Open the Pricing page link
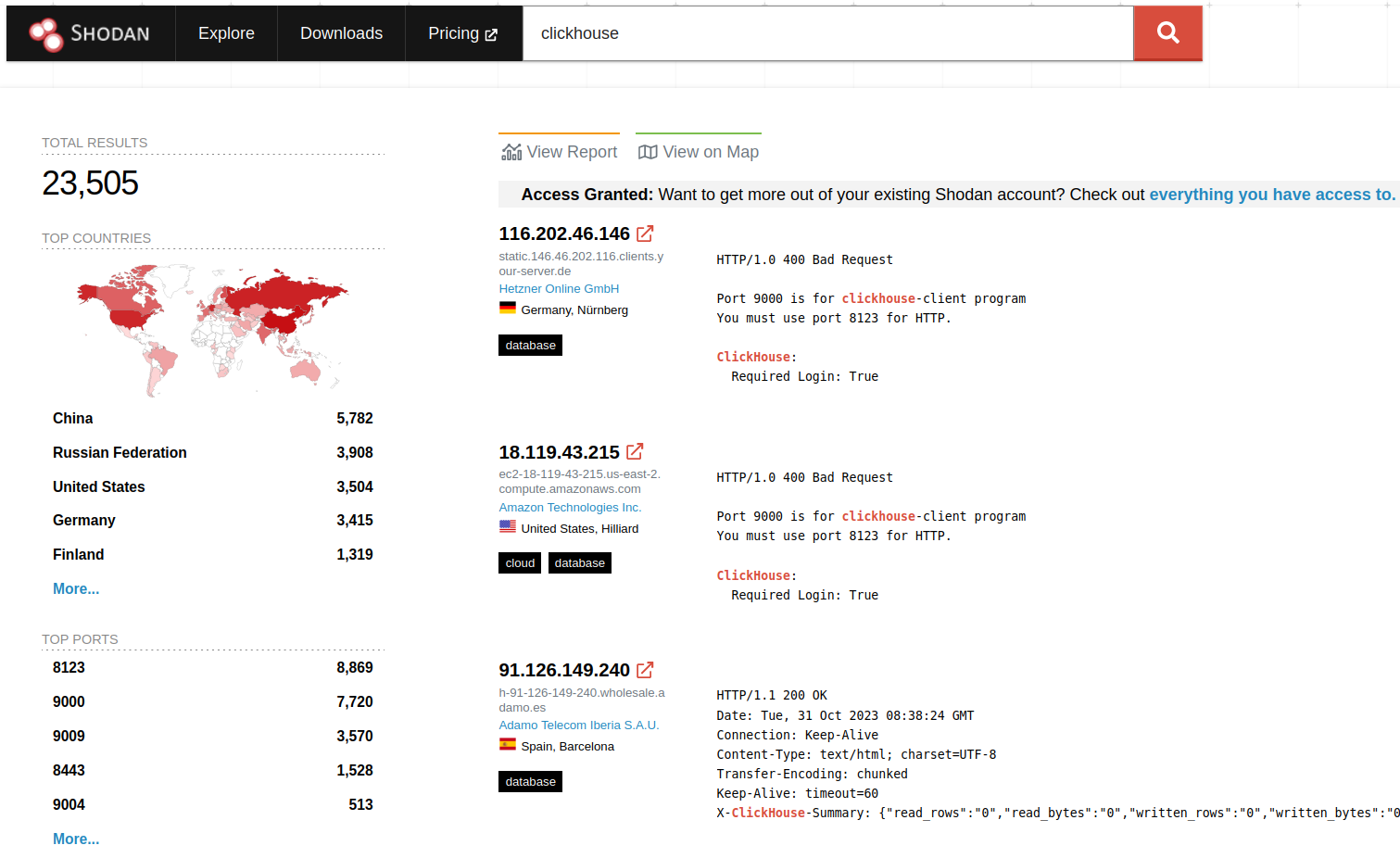 tap(462, 33)
